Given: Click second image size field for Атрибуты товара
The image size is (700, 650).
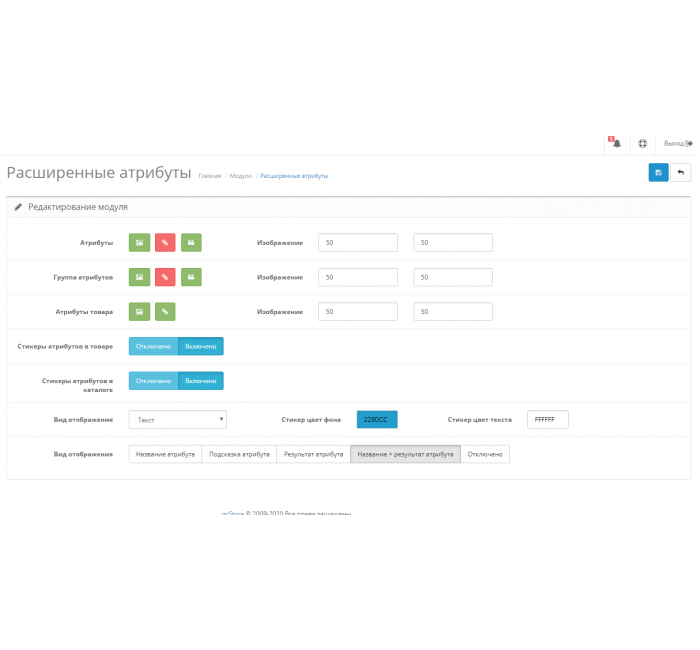Looking at the screenshot, I should [x=453, y=312].
